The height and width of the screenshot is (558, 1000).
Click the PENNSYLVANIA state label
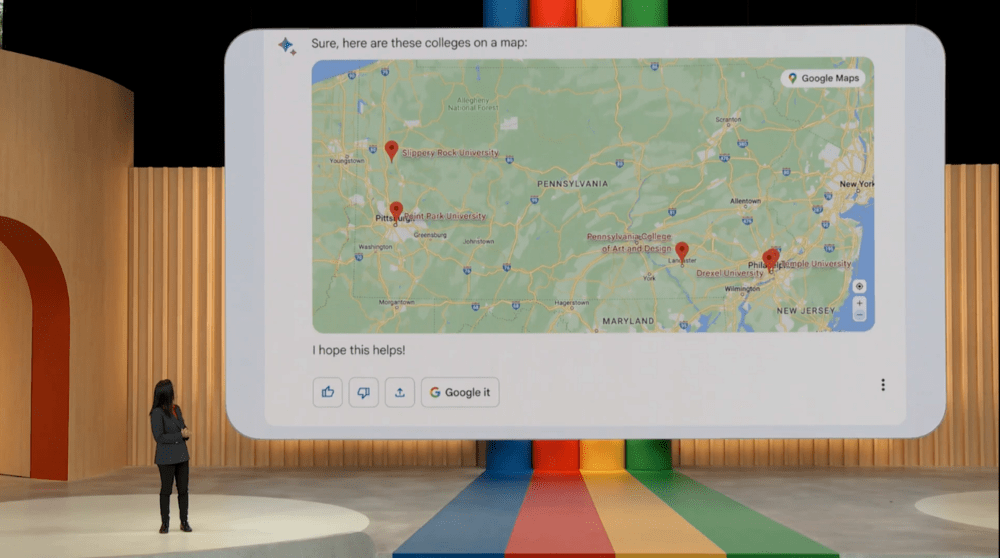click(572, 184)
